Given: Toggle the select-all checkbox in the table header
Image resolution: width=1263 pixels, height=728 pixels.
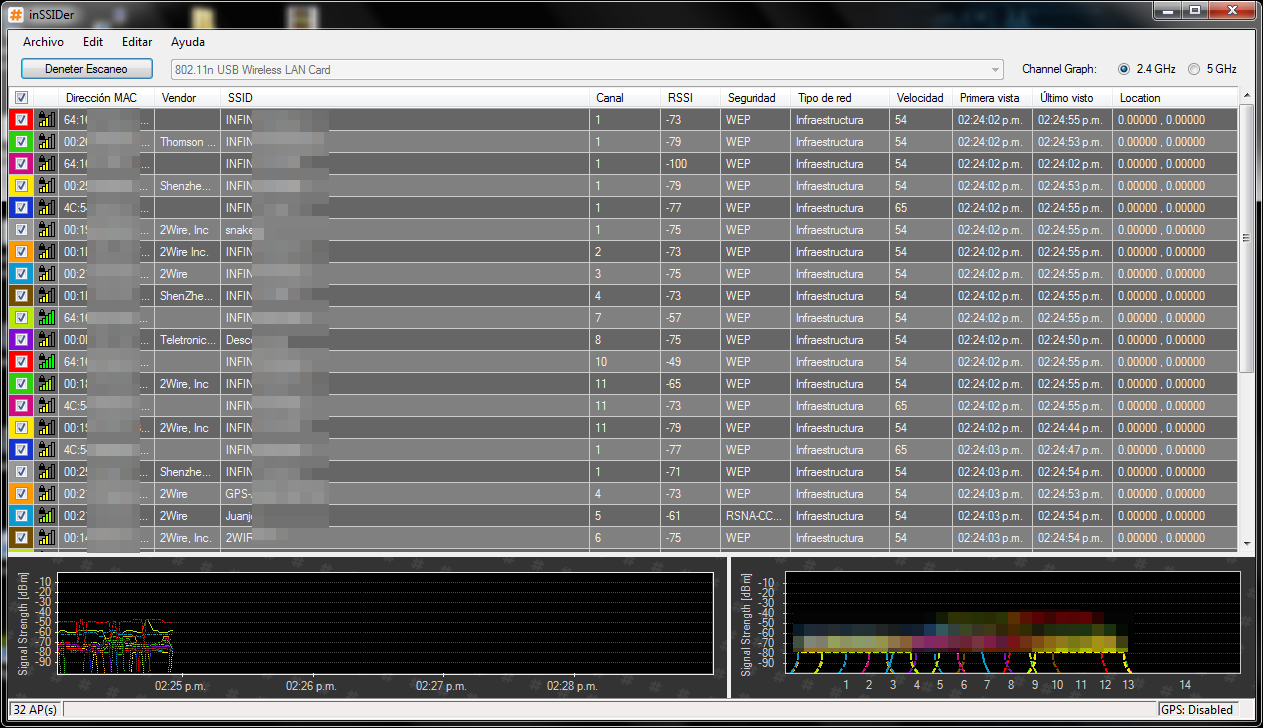Looking at the screenshot, I should (21, 97).
